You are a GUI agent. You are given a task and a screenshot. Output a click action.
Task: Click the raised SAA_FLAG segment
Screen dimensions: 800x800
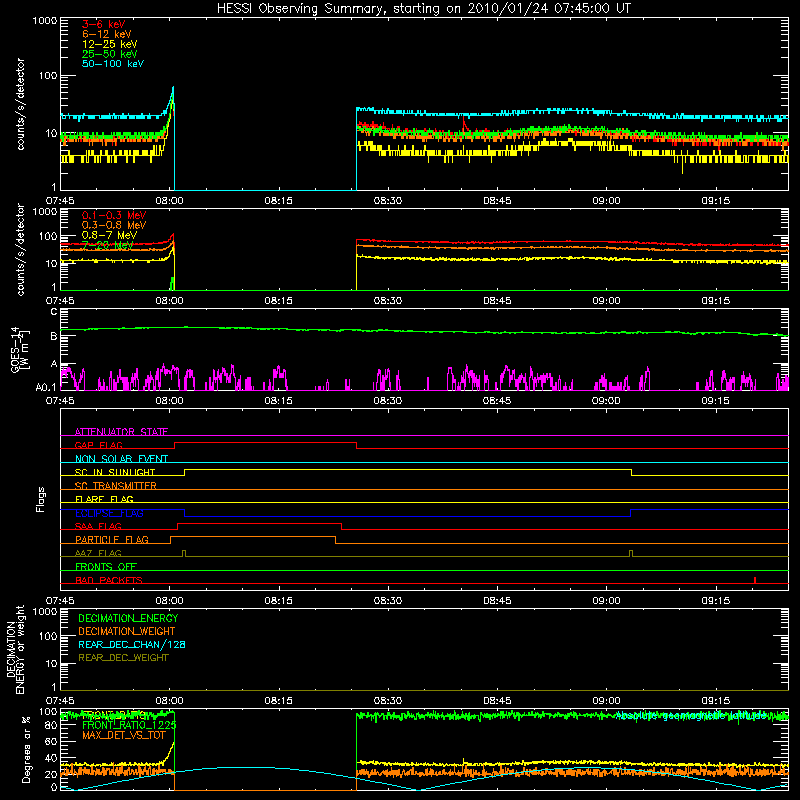[260, 523]
